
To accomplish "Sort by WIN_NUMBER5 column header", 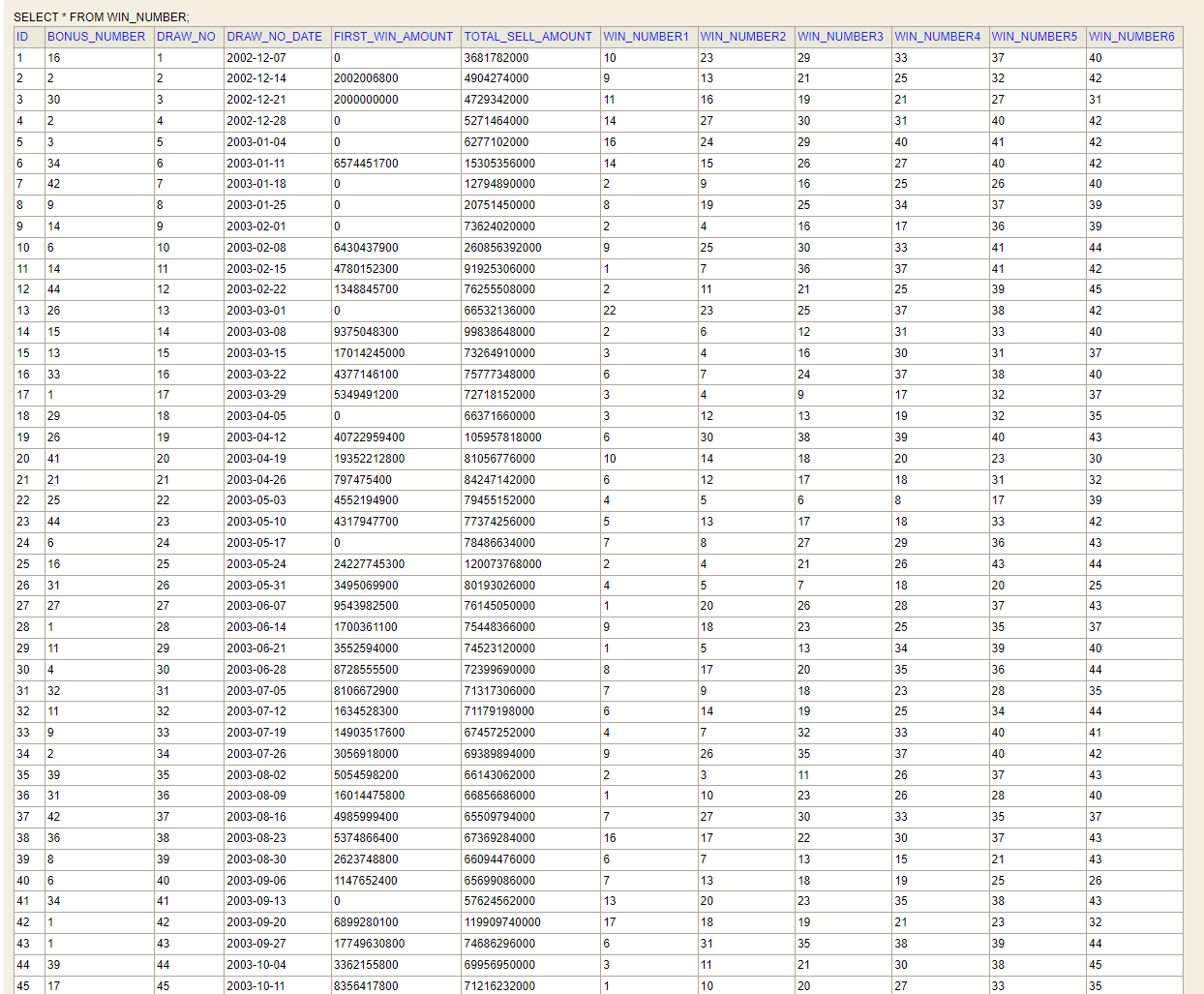I will [1035, 37].
